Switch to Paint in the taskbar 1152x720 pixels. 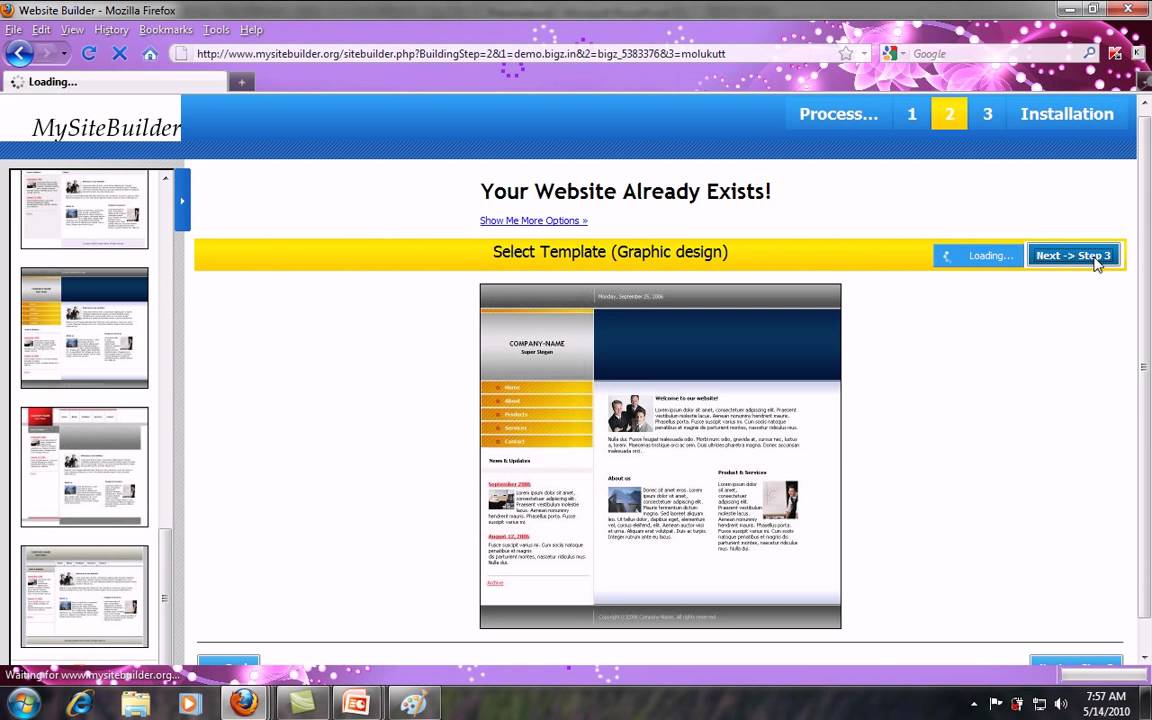pyautogui.click(x=414, y=702)
